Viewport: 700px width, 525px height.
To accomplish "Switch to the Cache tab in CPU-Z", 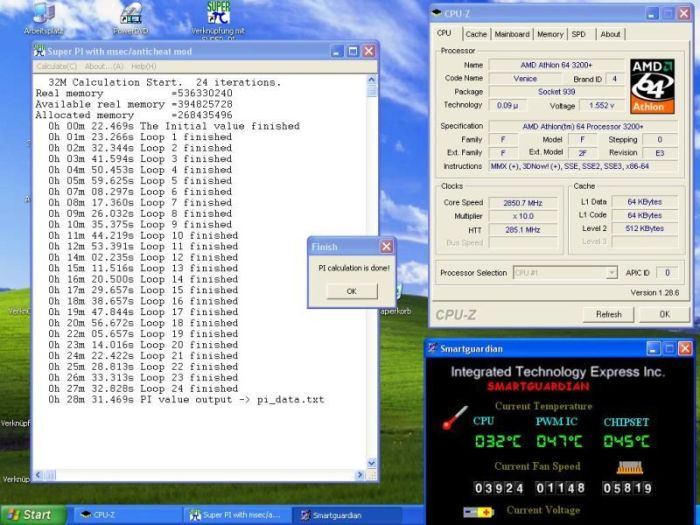I will (476, 34).
